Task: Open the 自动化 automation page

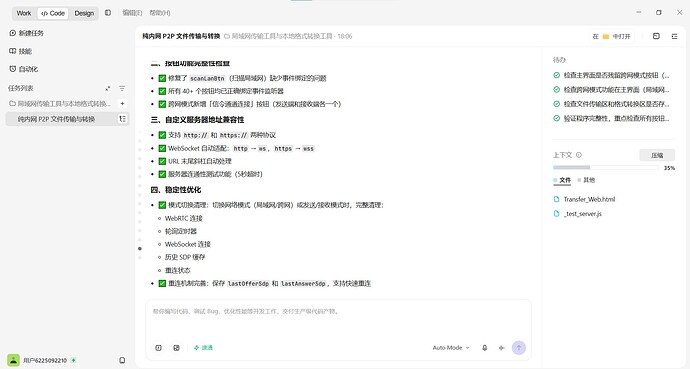Action: 23,69
